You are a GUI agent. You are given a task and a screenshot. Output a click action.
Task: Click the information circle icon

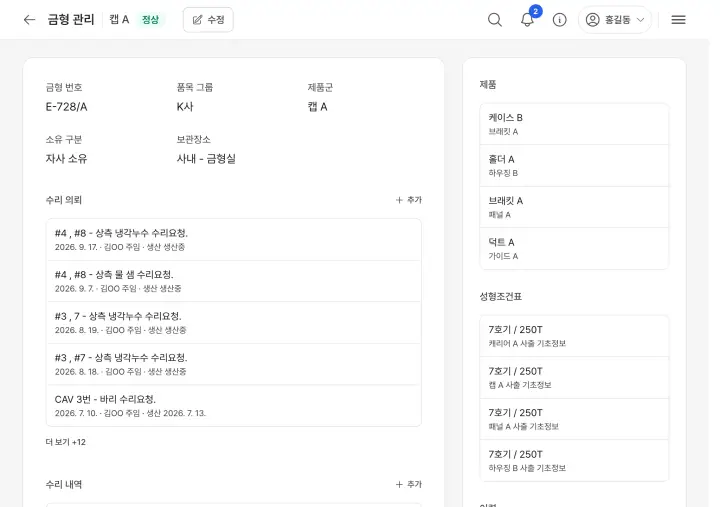[559, 20]
